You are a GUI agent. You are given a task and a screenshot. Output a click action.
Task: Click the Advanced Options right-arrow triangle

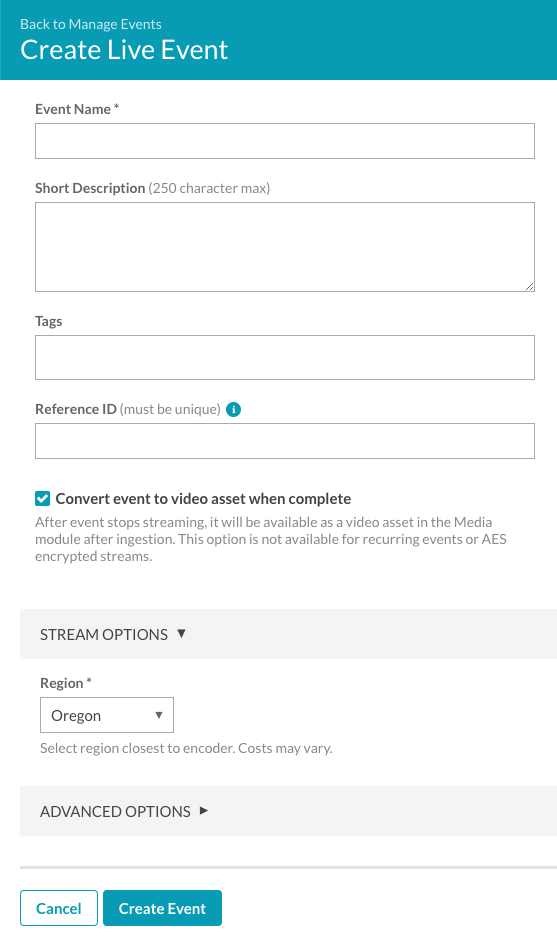tap(204, 811)
